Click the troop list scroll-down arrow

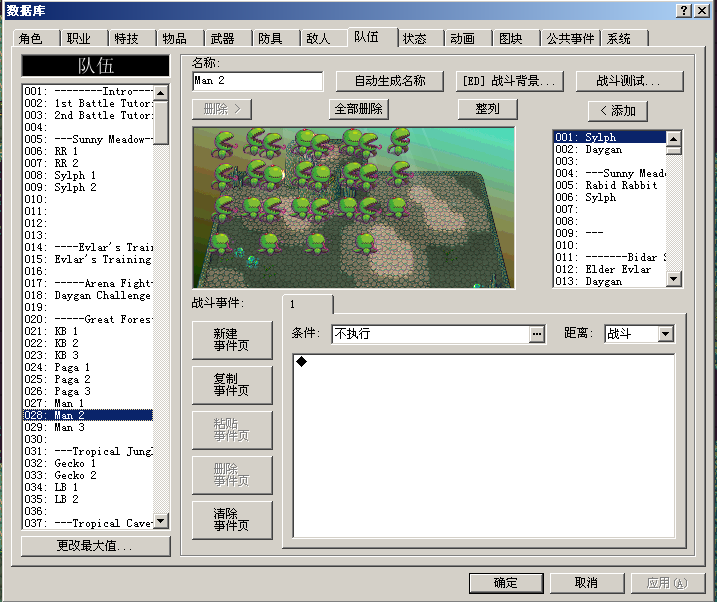161,521
